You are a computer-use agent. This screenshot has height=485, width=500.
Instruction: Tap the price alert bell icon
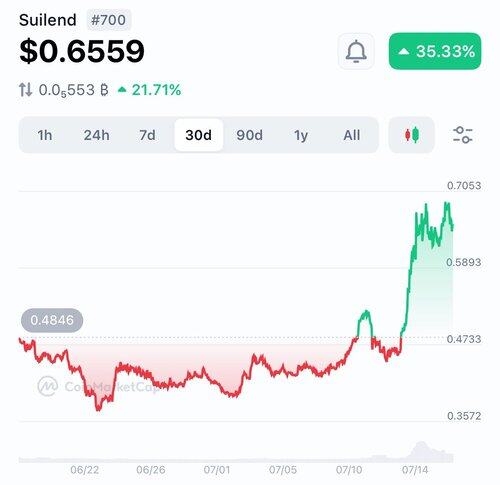356,51
